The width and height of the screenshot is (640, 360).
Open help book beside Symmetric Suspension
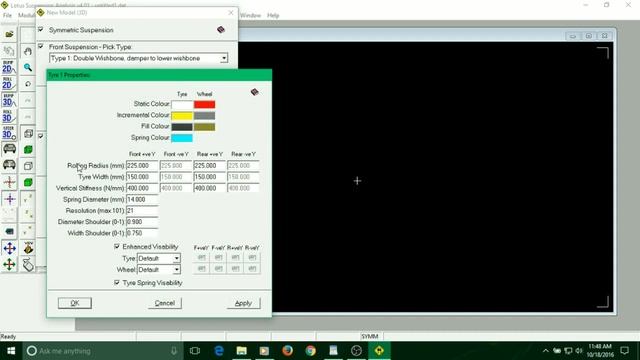coord(221,30)
